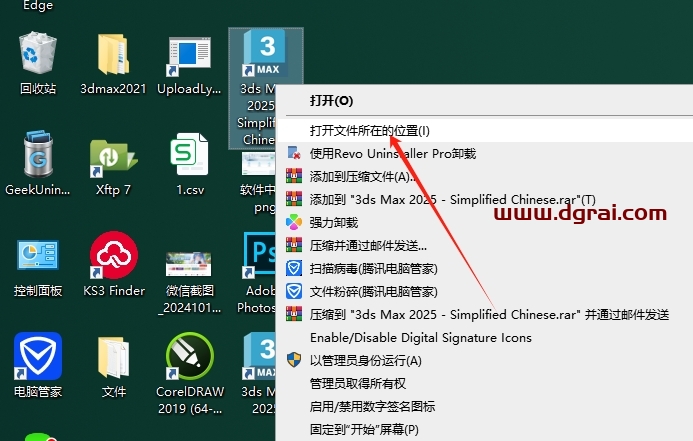Click the UAC shield icon beside 以管理员身份运行
Image resolution: width=693 pixels, height=441 pixels.
coord(294,360)
